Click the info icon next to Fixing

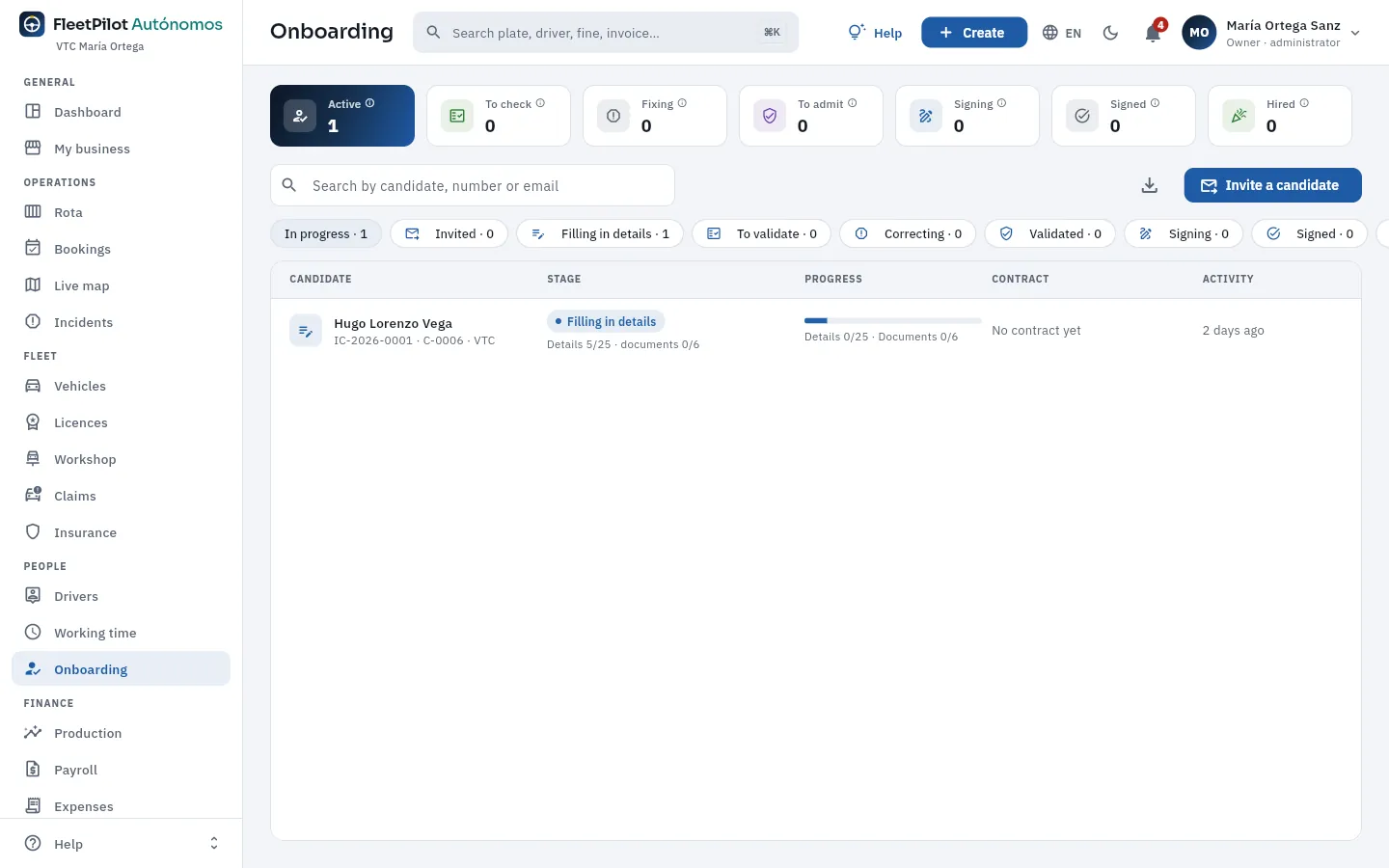coord(682,103)
